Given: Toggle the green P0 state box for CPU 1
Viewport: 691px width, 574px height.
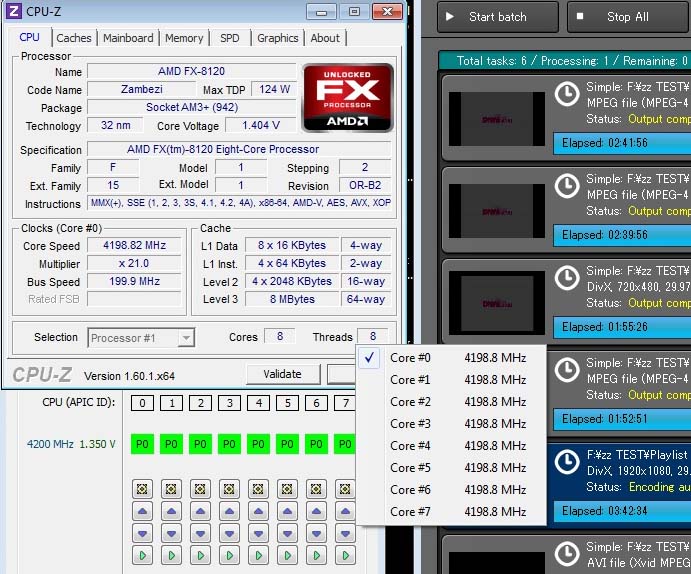Looking at the screenshot, I should coord(171,444).
